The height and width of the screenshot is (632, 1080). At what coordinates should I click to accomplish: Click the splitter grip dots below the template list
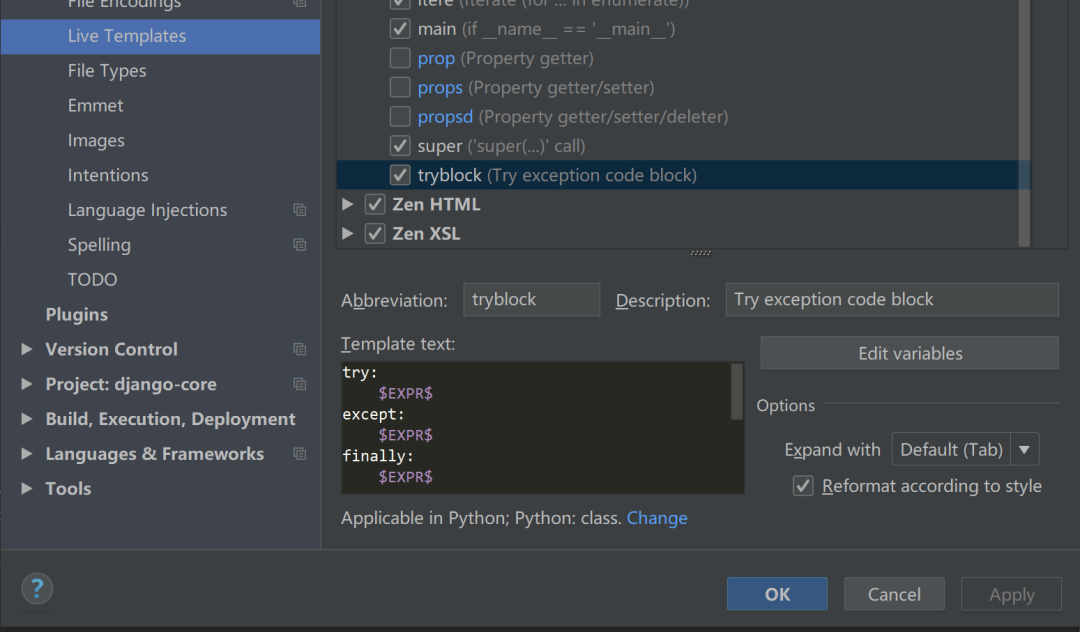click(x=700, y=254)
